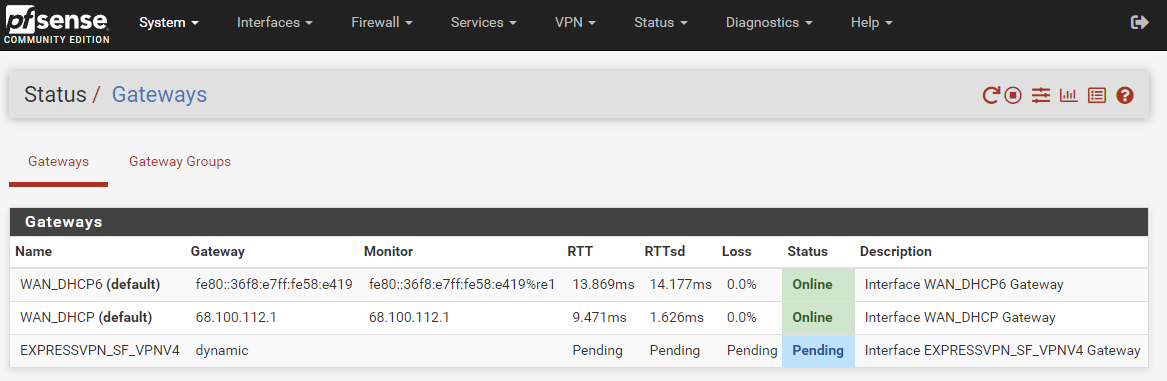1167x381 pixels.
Task: Expand the System dropdown menu
Action: tap(169, 22)
